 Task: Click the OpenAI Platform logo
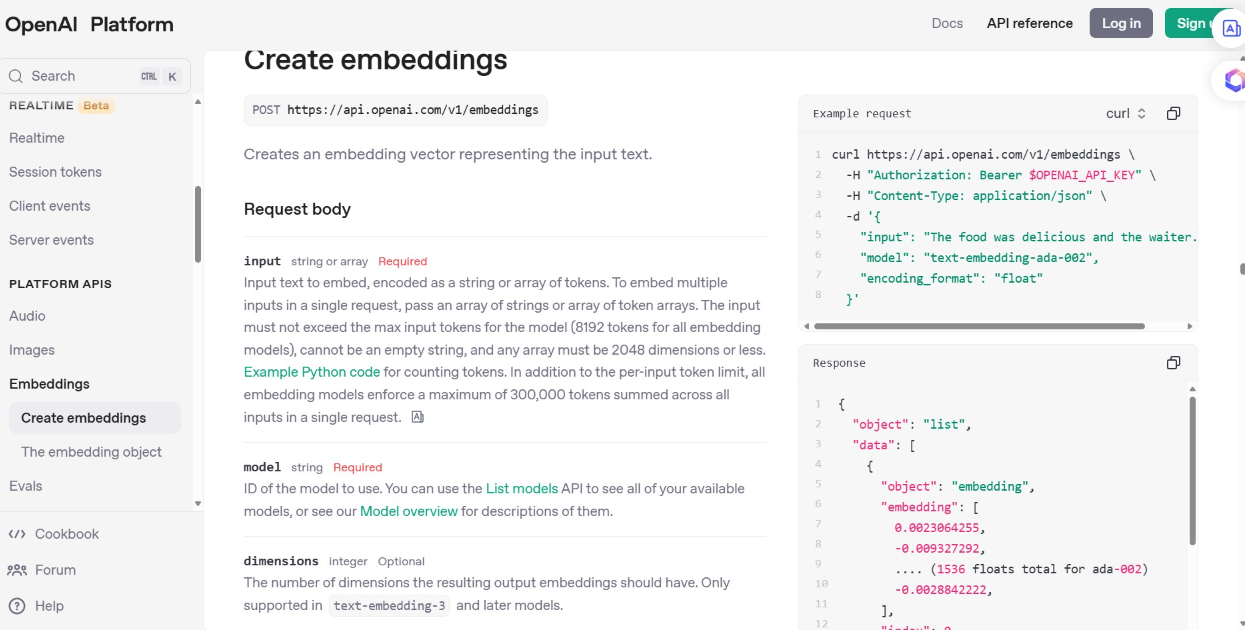point(89,24)
